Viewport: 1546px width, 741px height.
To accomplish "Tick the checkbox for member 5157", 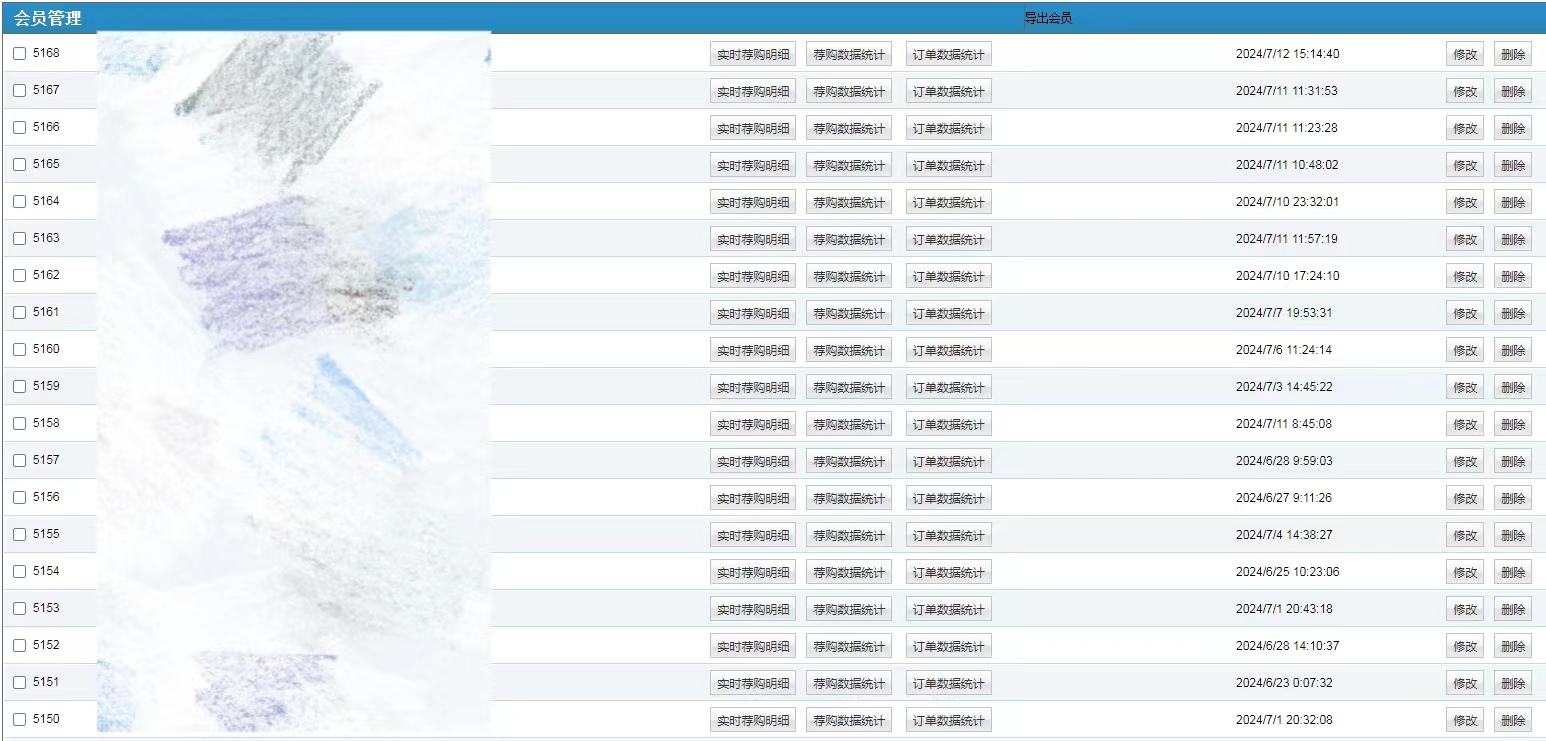I will [19, 461].
